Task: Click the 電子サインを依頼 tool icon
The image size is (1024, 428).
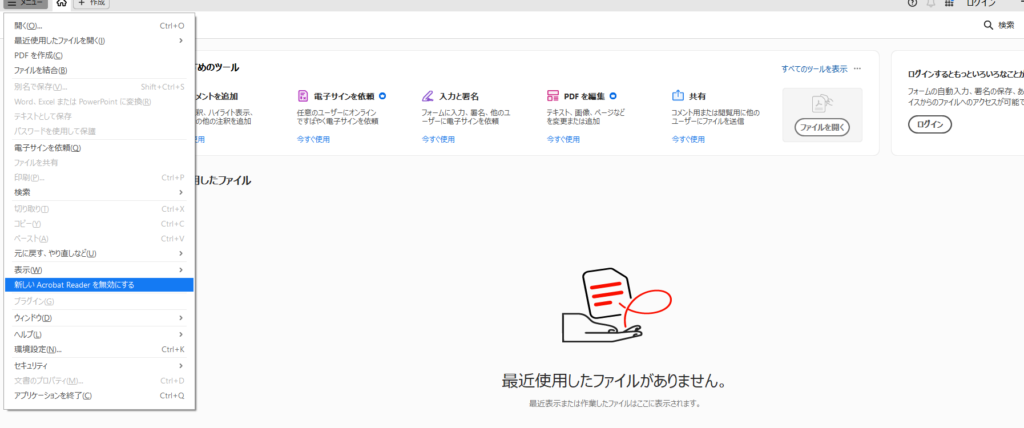Action: pyautogui.click(x=303, y=96)
